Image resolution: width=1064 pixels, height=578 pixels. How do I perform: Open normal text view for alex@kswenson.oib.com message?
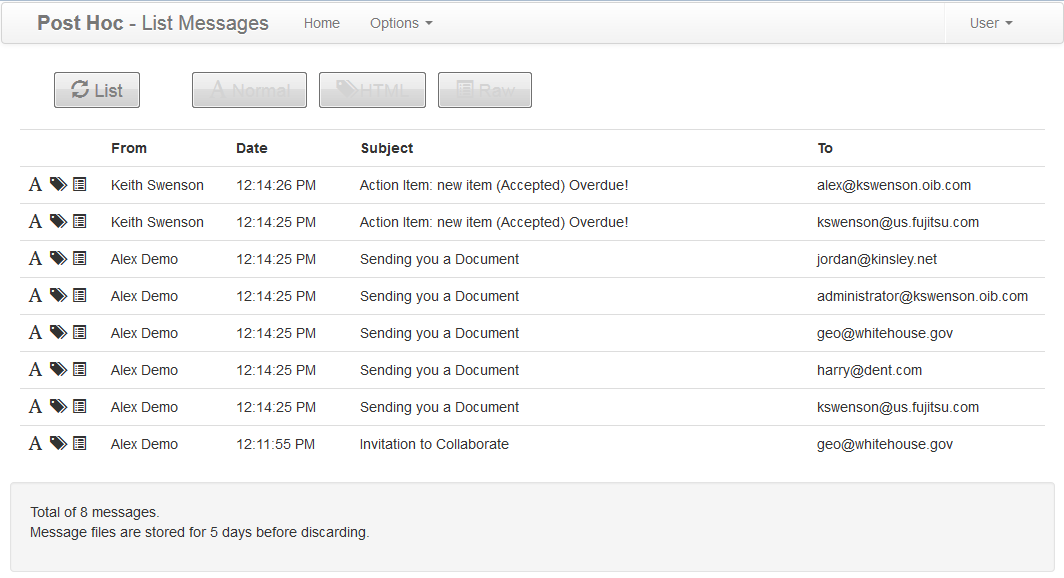click(35, 185)
